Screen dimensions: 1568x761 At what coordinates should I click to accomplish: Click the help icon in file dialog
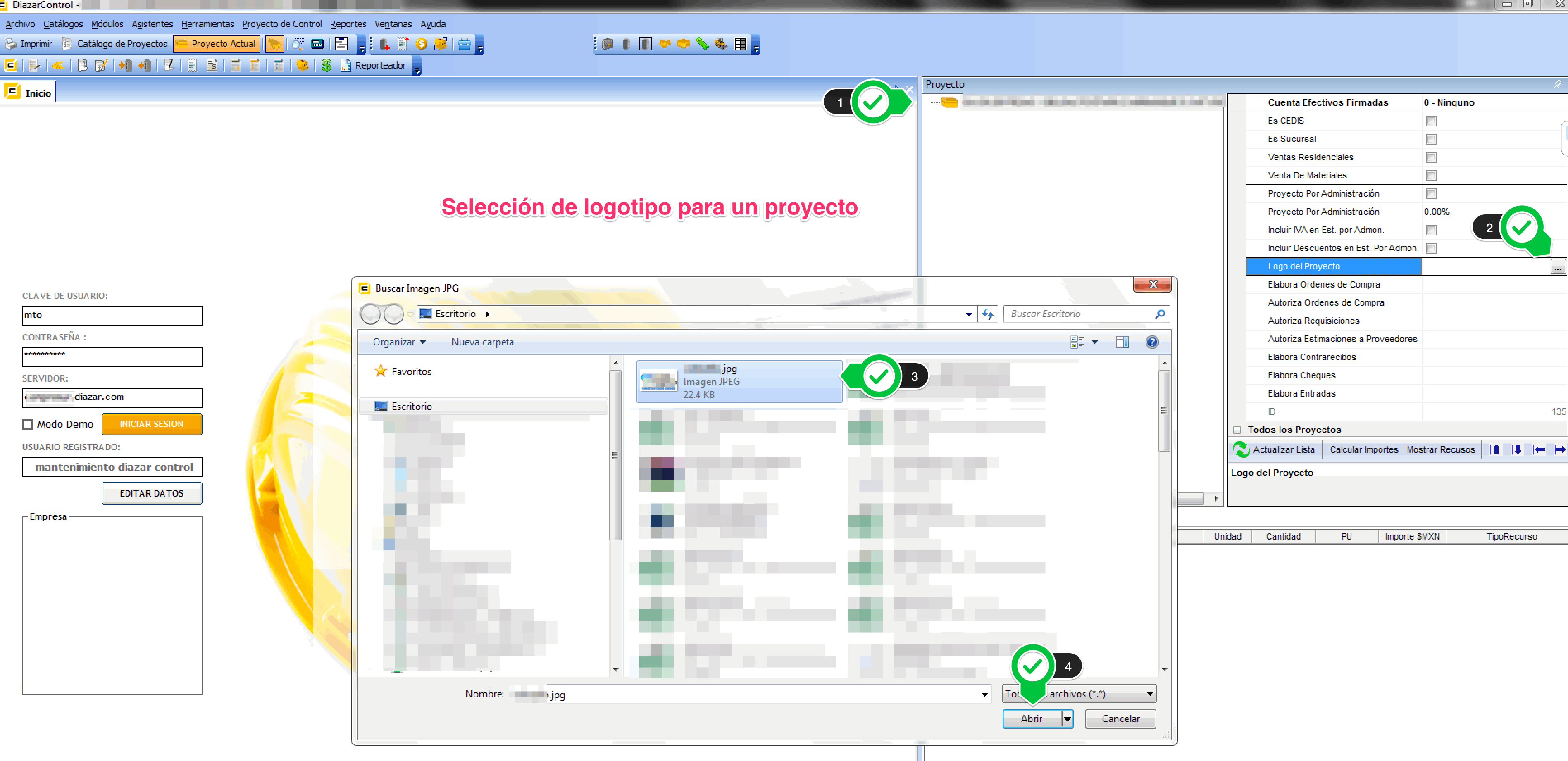coord(1152,342)
